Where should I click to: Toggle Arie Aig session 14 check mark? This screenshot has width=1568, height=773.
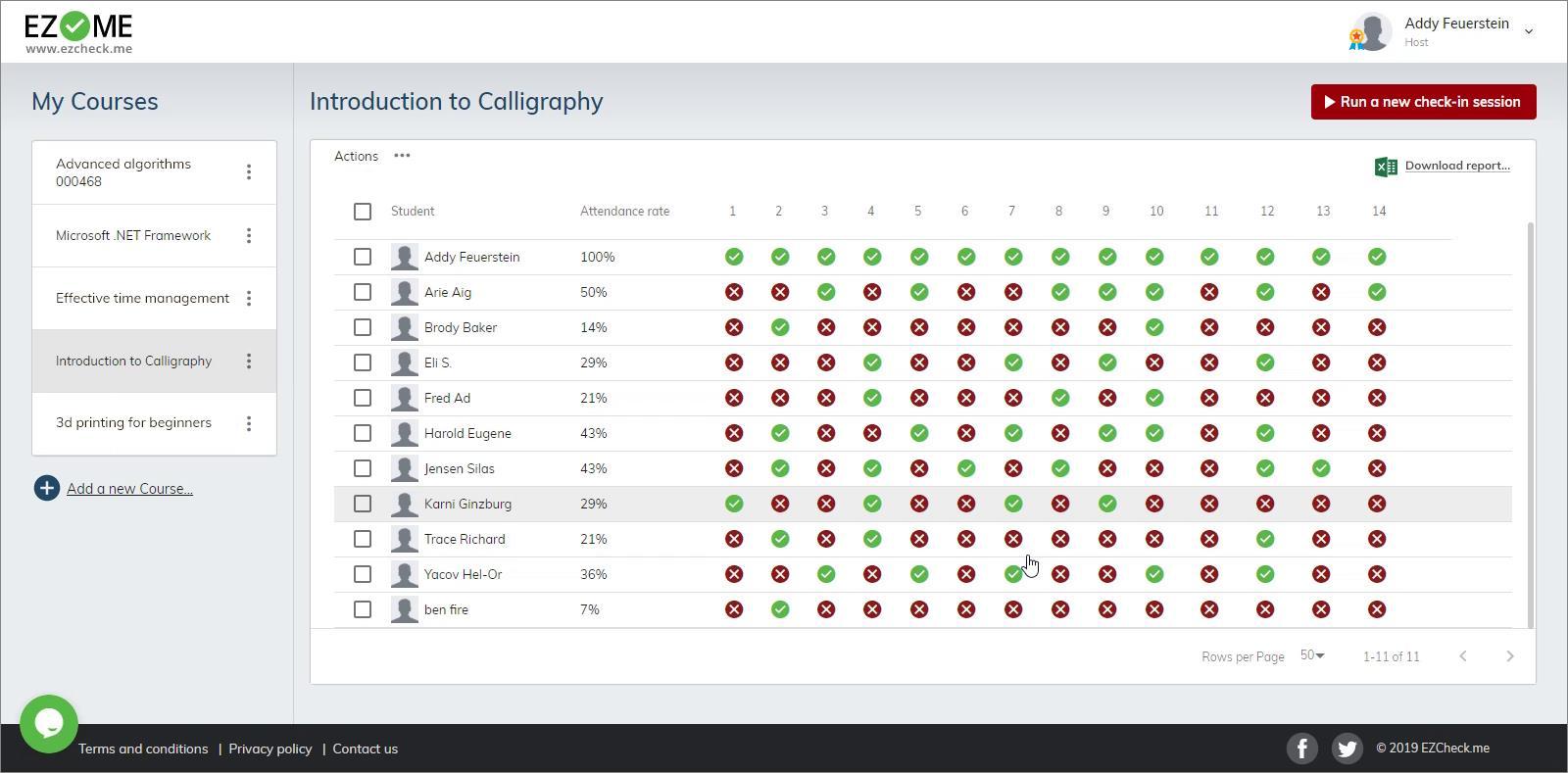coord(1377,292)
